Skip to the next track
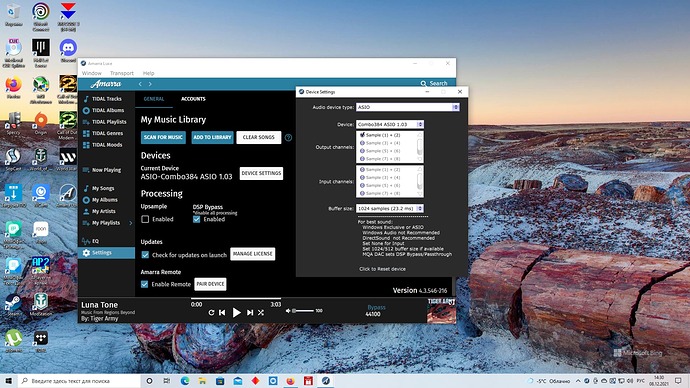690x388 pixels. point(250,312)
